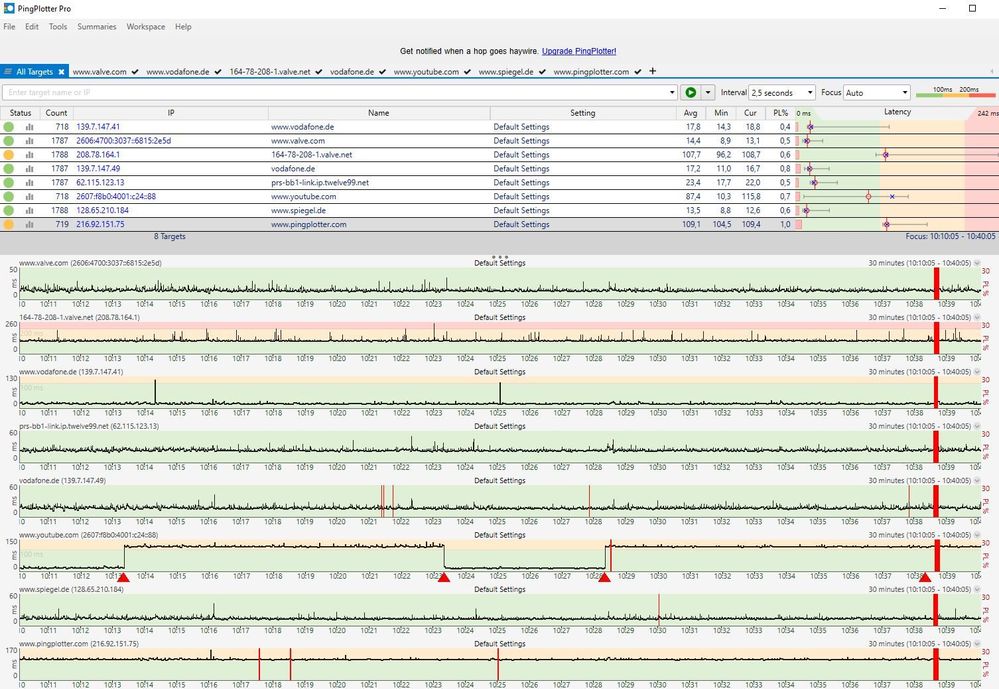The height and width of the screenshot is (689, 999).
Task: Toggle the checkmark on the www.valve.com tab
Action: (x=135, y=72)
